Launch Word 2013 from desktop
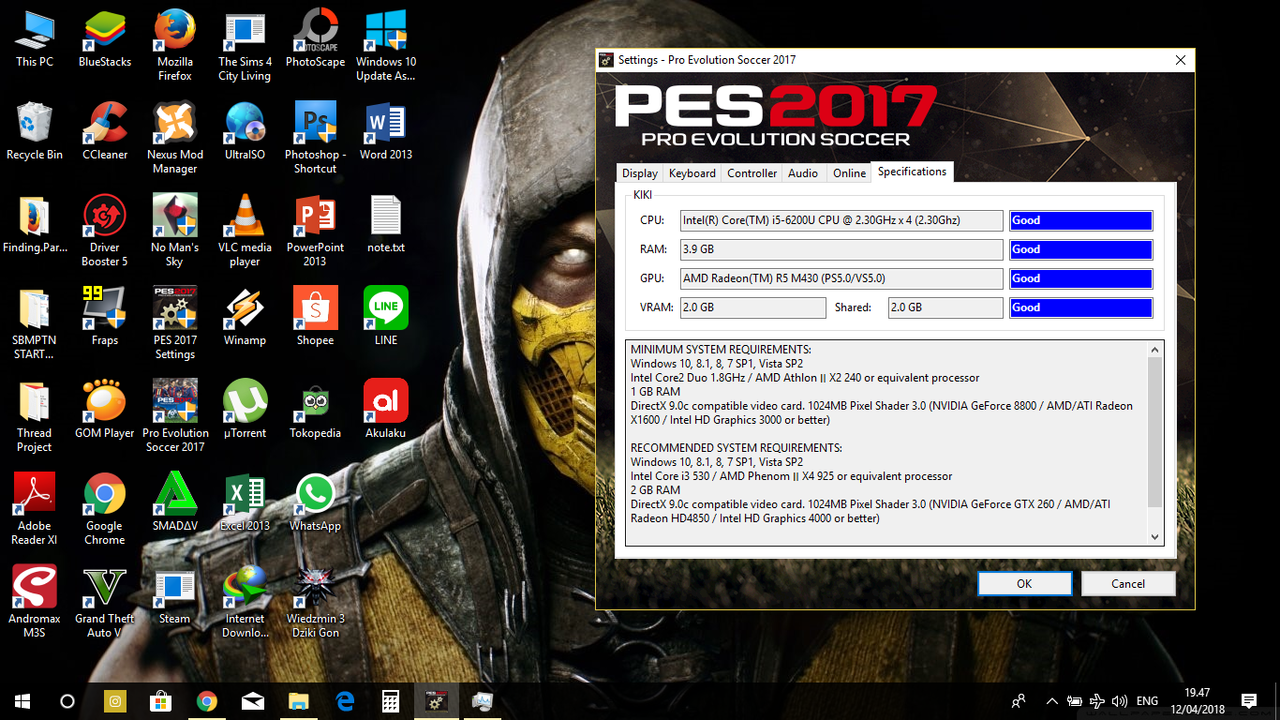Screen dimensions: 1280x720 point(385,132)
